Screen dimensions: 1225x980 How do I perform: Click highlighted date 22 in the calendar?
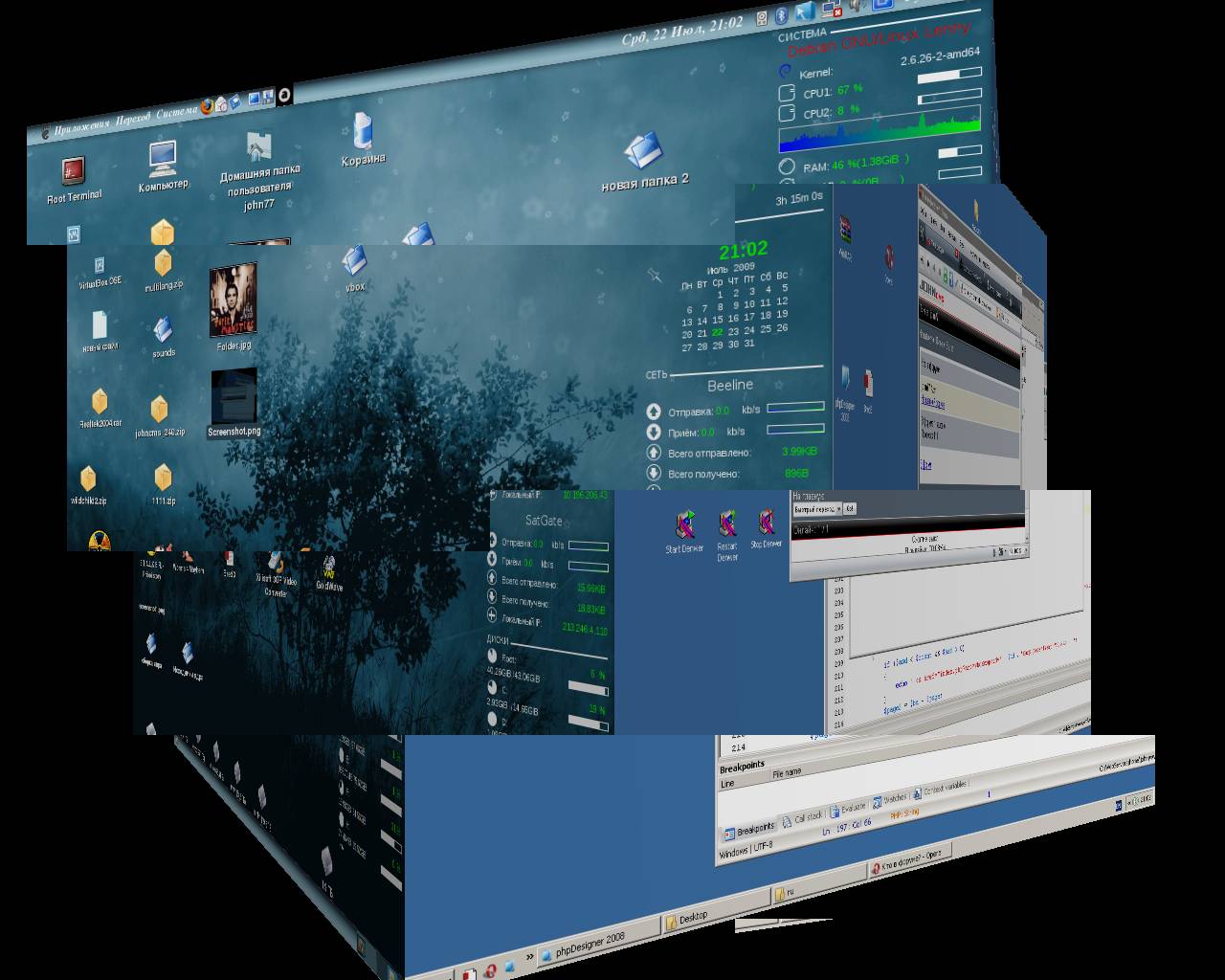point(718,332)
